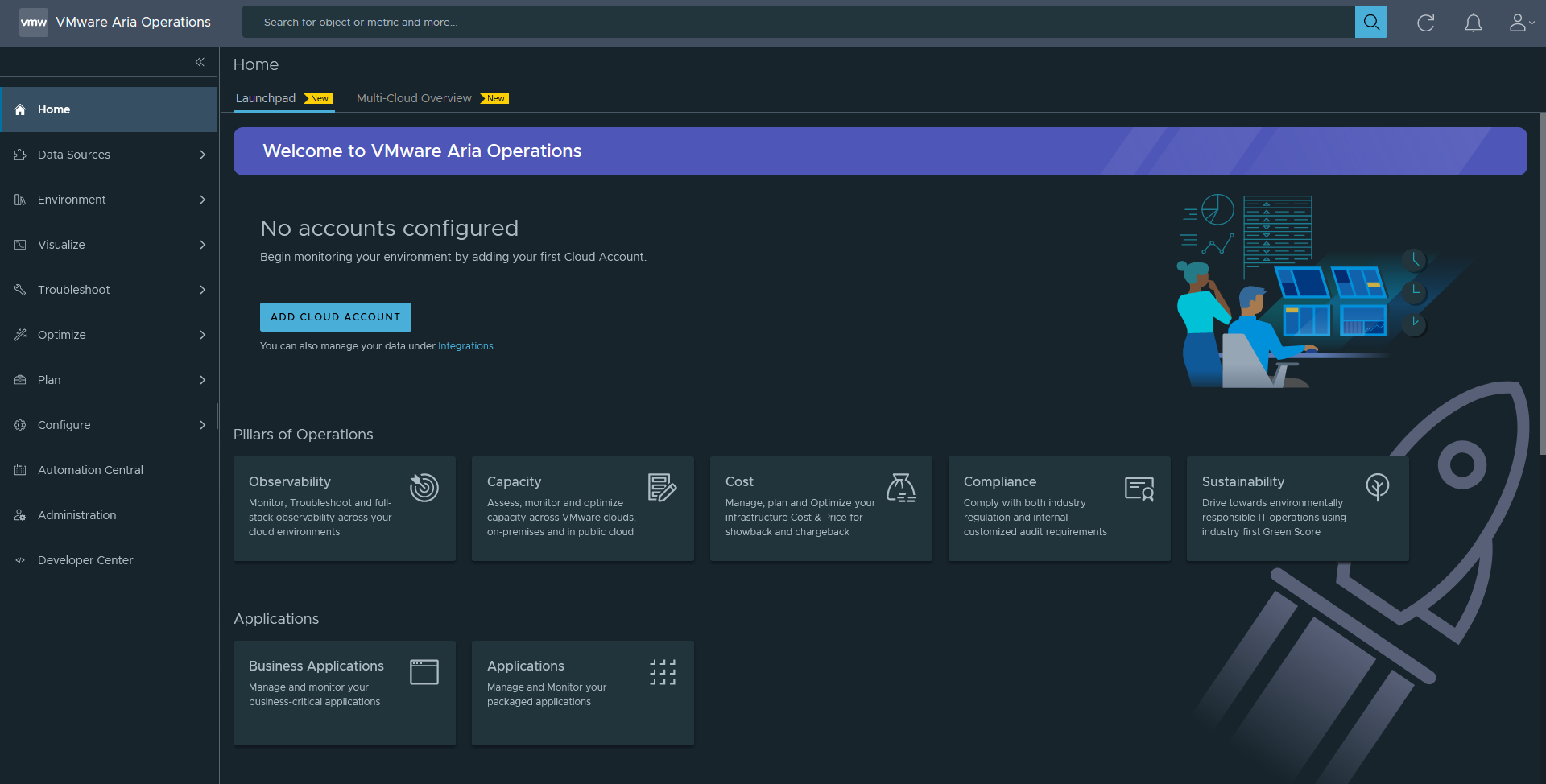Click 'VMware Aria Operations' product title
The image size is (1546, 784).
(134, 22)
